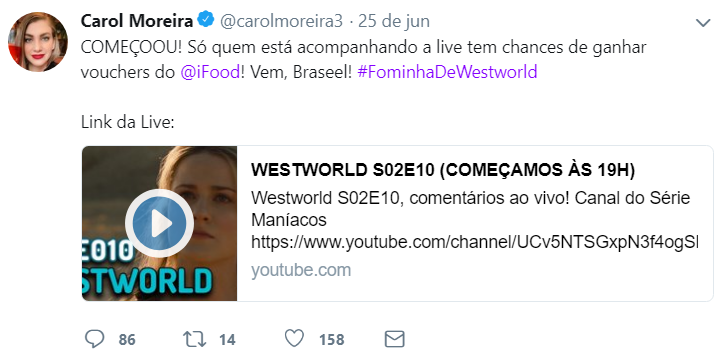
Task: Send tweet via the envelope message icon
Action: pos(395,339)
